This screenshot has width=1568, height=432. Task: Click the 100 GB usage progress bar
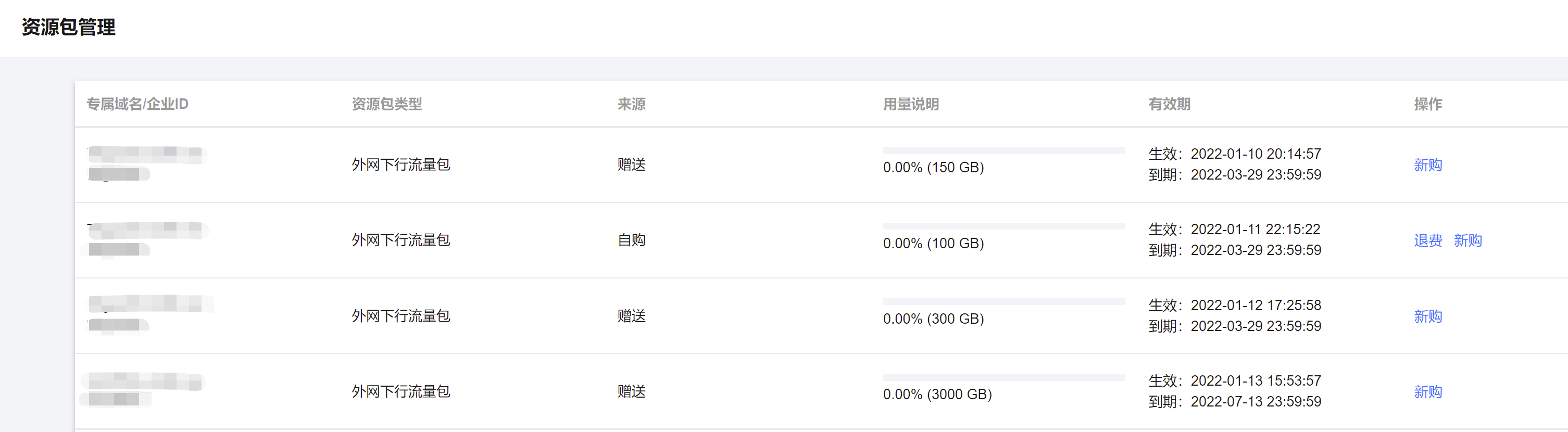point(1003,226)
